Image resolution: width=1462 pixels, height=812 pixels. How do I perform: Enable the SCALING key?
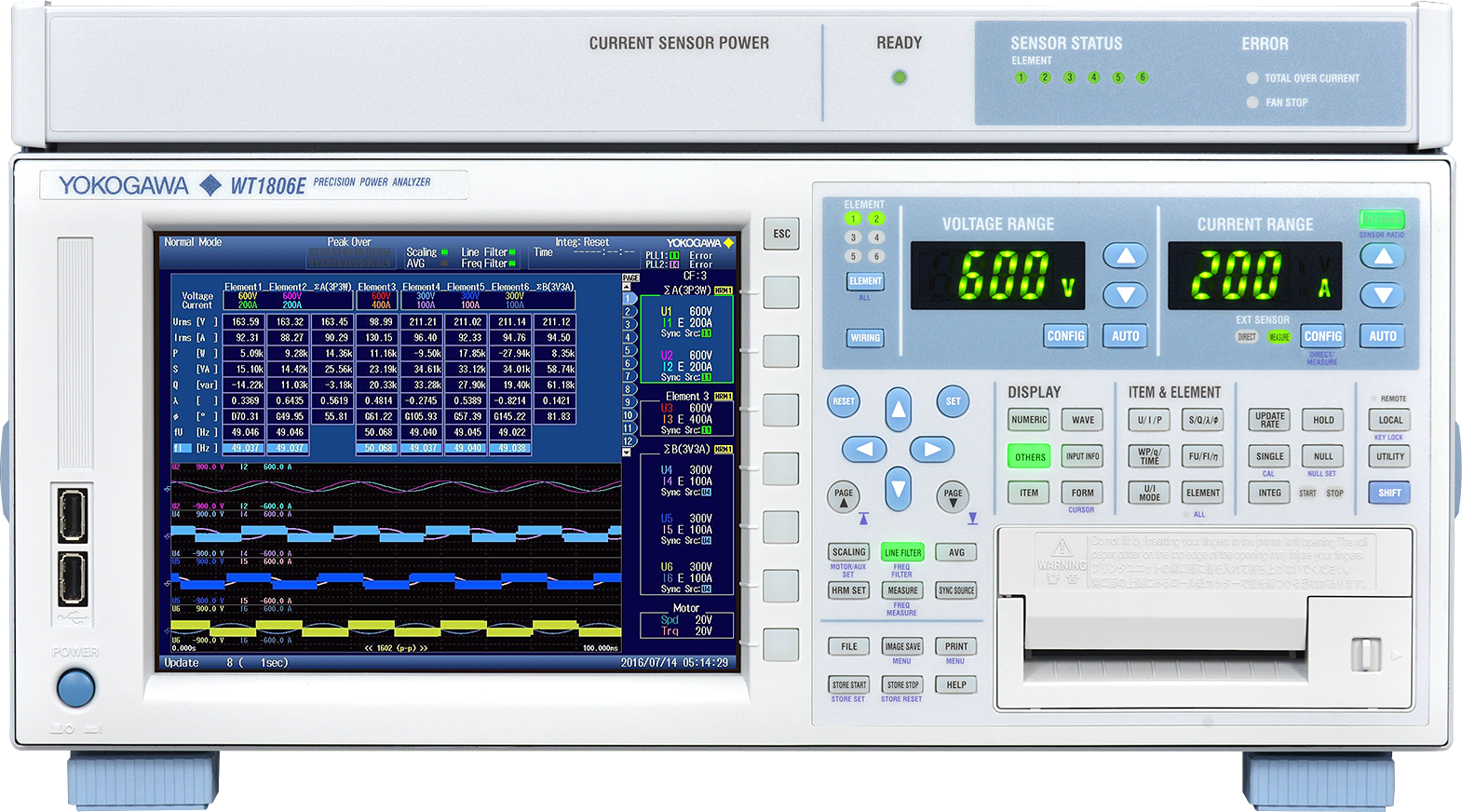(848, 552)
